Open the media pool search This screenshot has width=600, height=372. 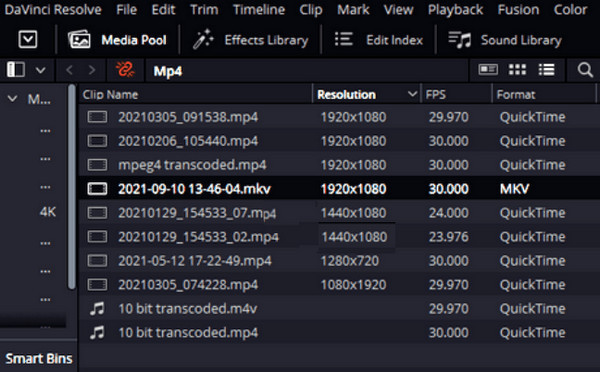pyautogui.click(x=585, y=70)
